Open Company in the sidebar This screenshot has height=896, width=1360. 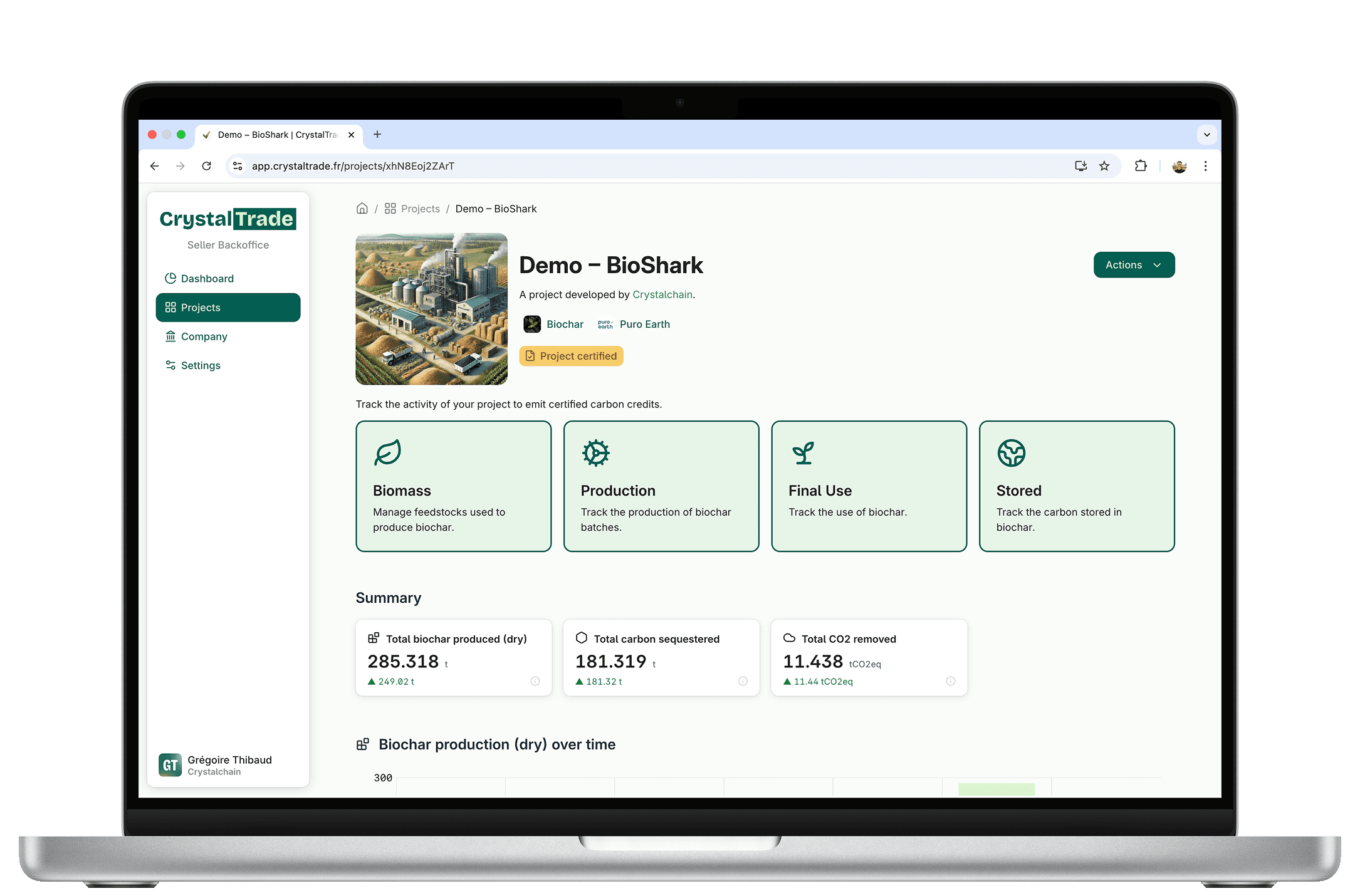coord(228,336)
